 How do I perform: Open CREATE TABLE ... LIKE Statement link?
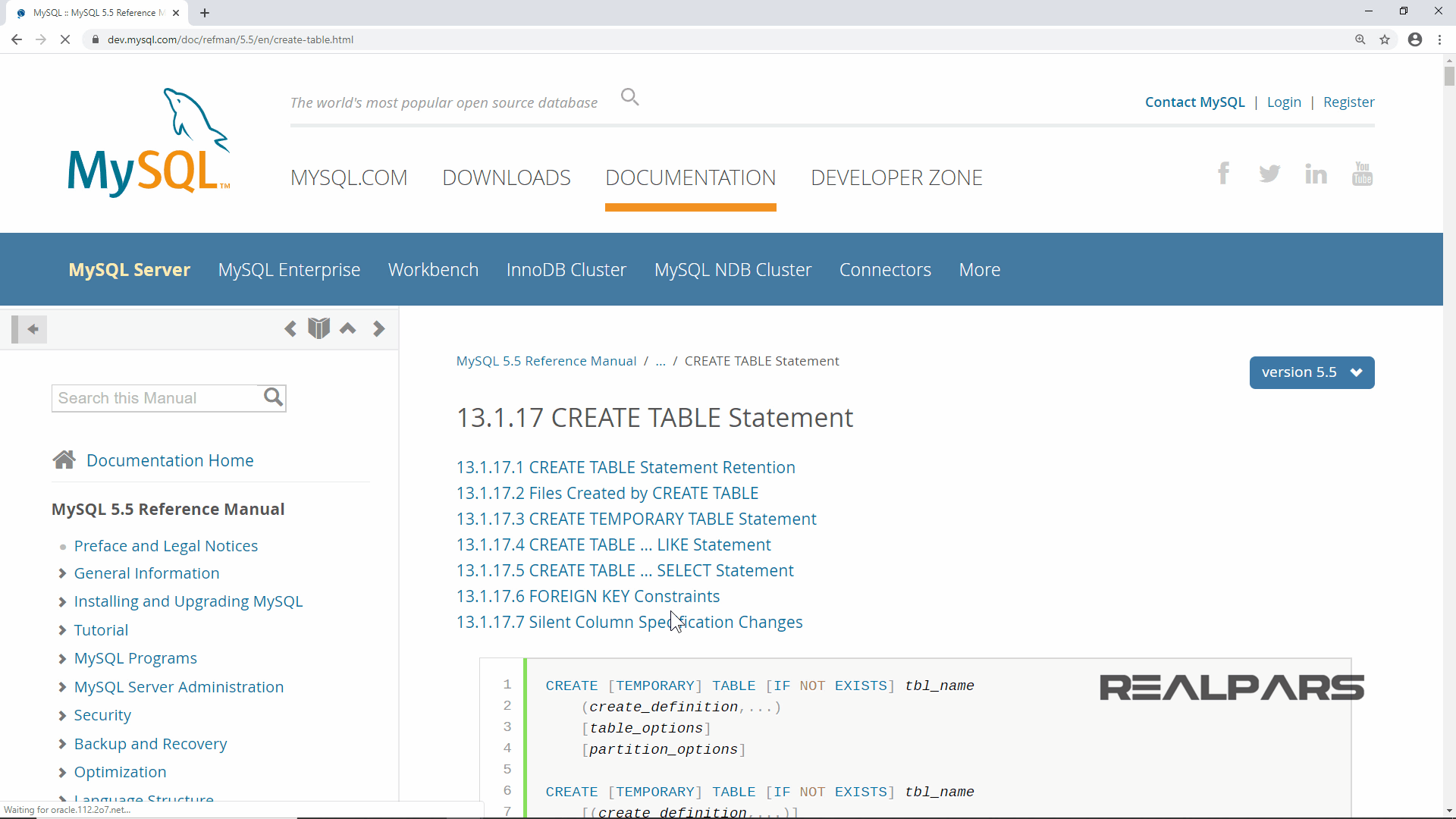(x=613, y=545)
